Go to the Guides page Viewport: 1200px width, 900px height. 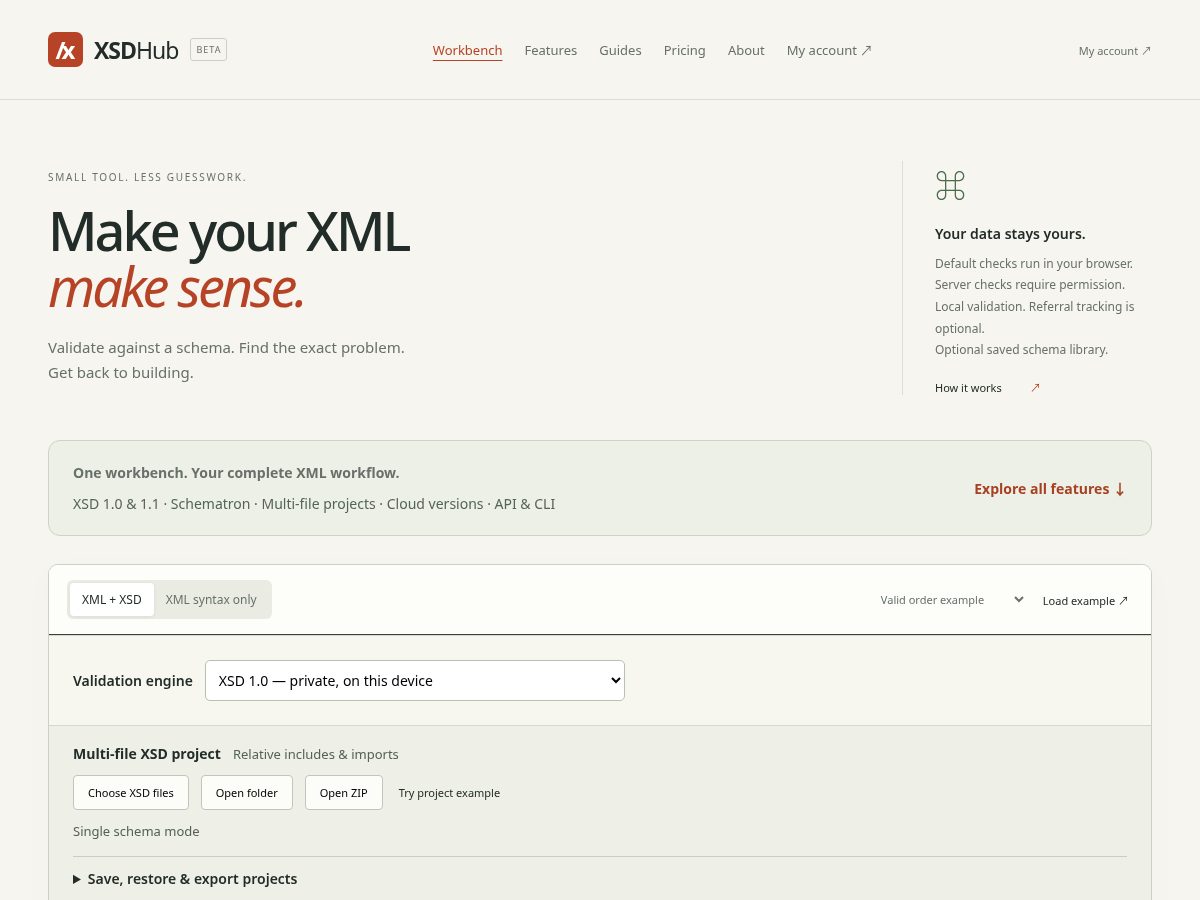(x=620, y=50)
